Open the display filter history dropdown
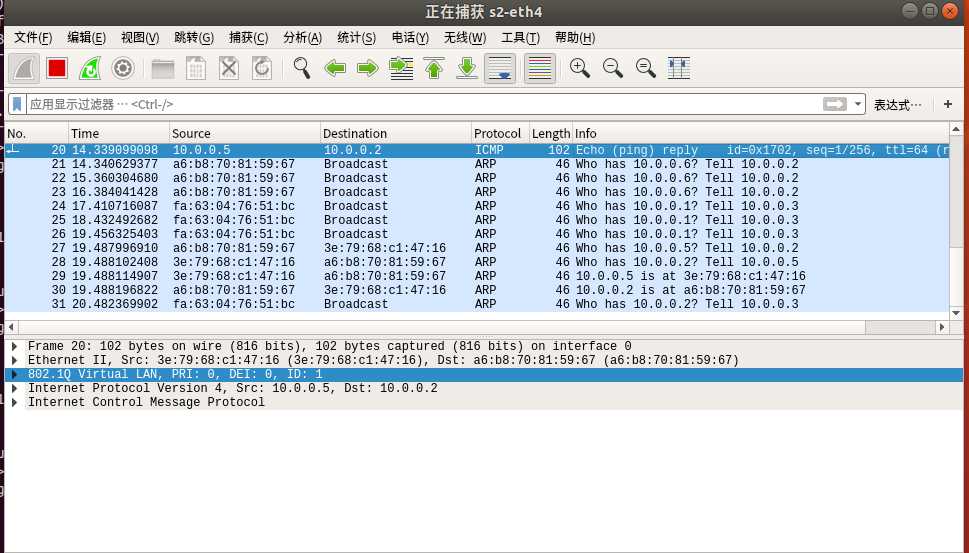 point(858,104)
